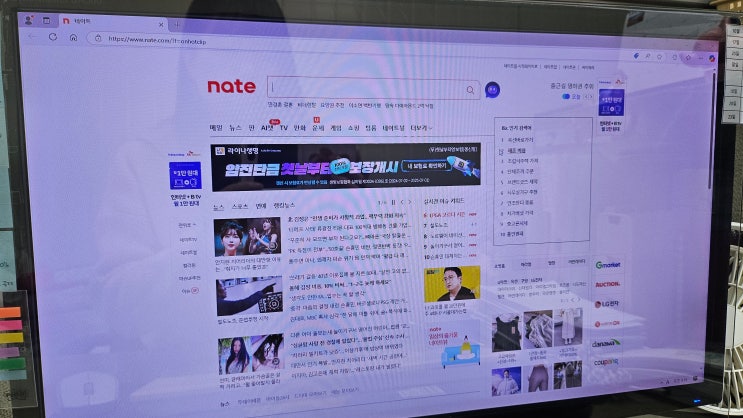Click the nate logo

[231, 86]
